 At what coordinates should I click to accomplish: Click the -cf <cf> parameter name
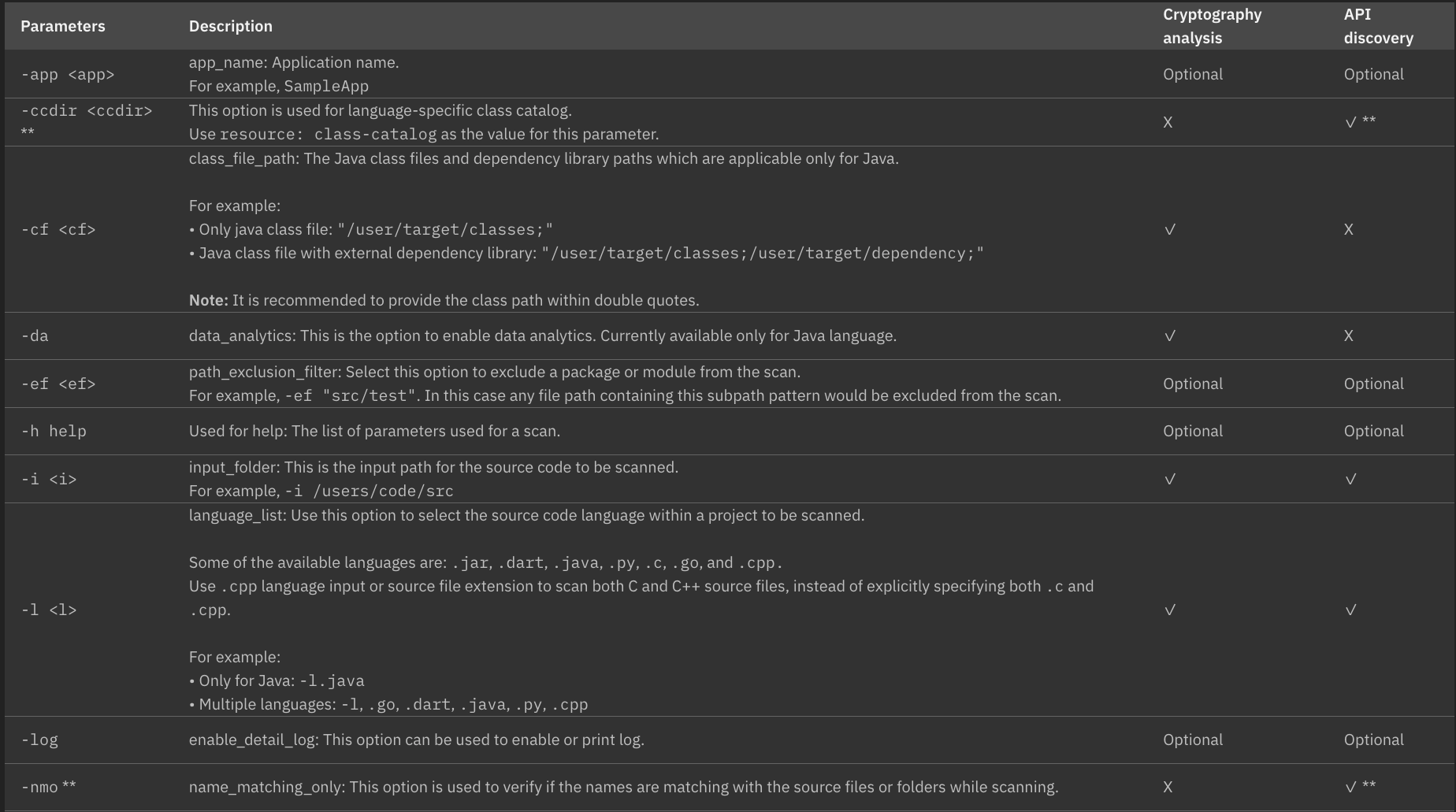click(58, 230)
